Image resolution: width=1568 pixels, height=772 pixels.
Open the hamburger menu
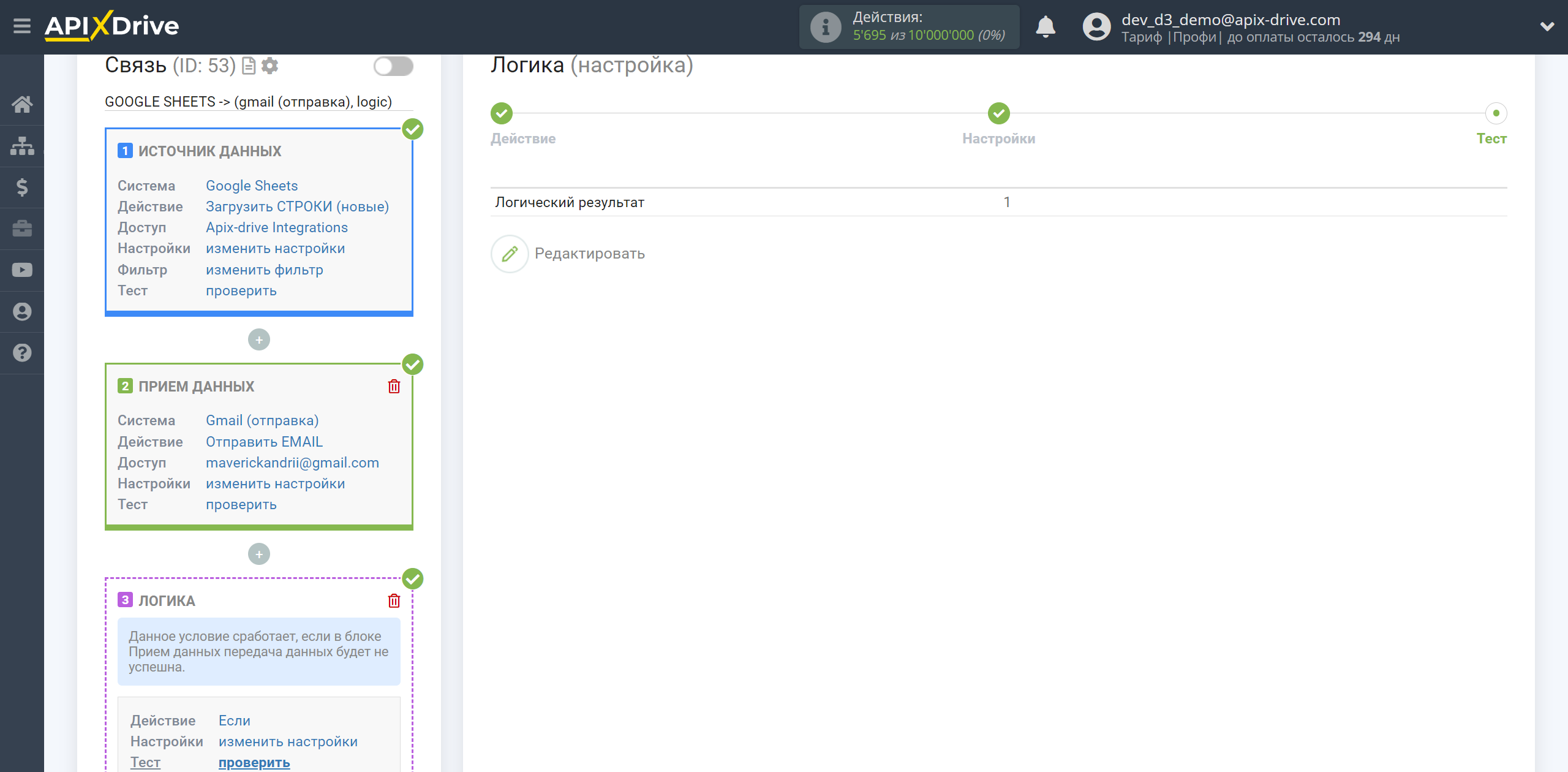point(22,26)
